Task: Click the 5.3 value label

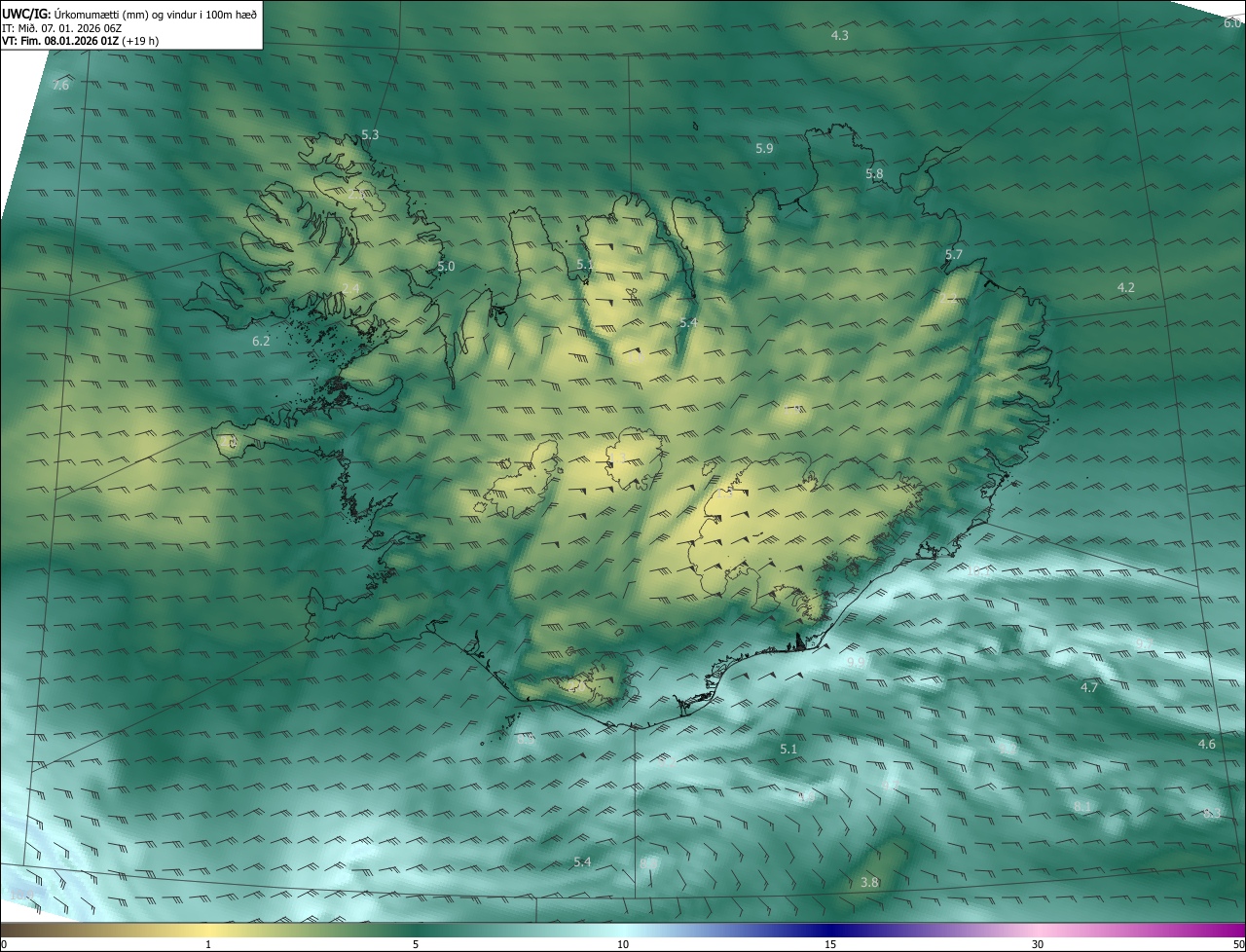Action: (x=370, y=134)
